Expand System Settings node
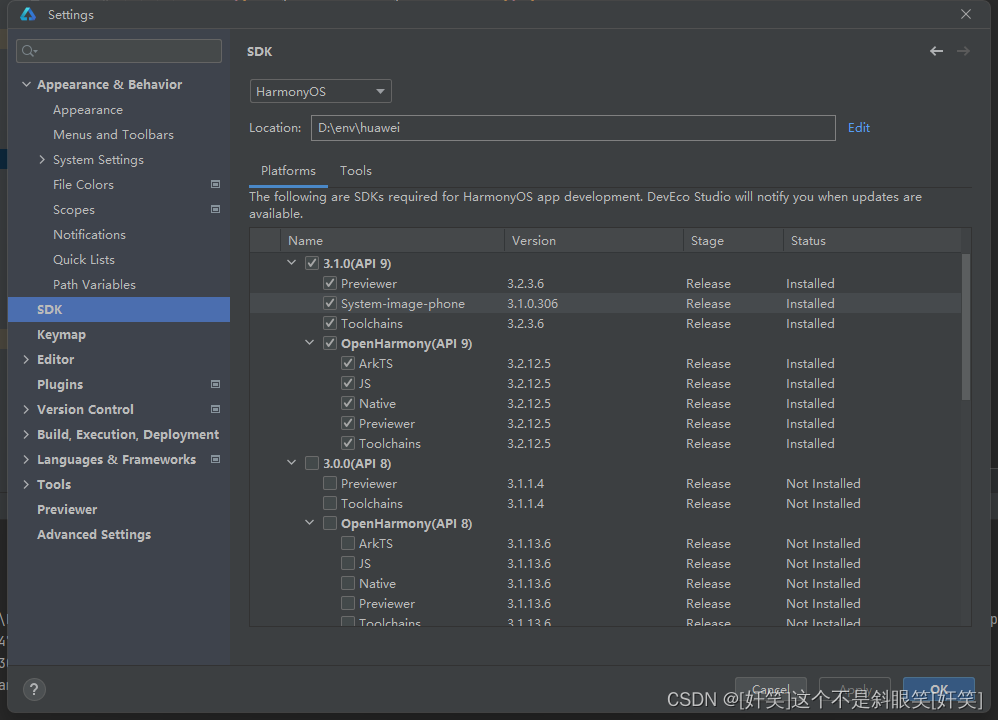Viewport: 998px width, 720px height. coord(42,159)
